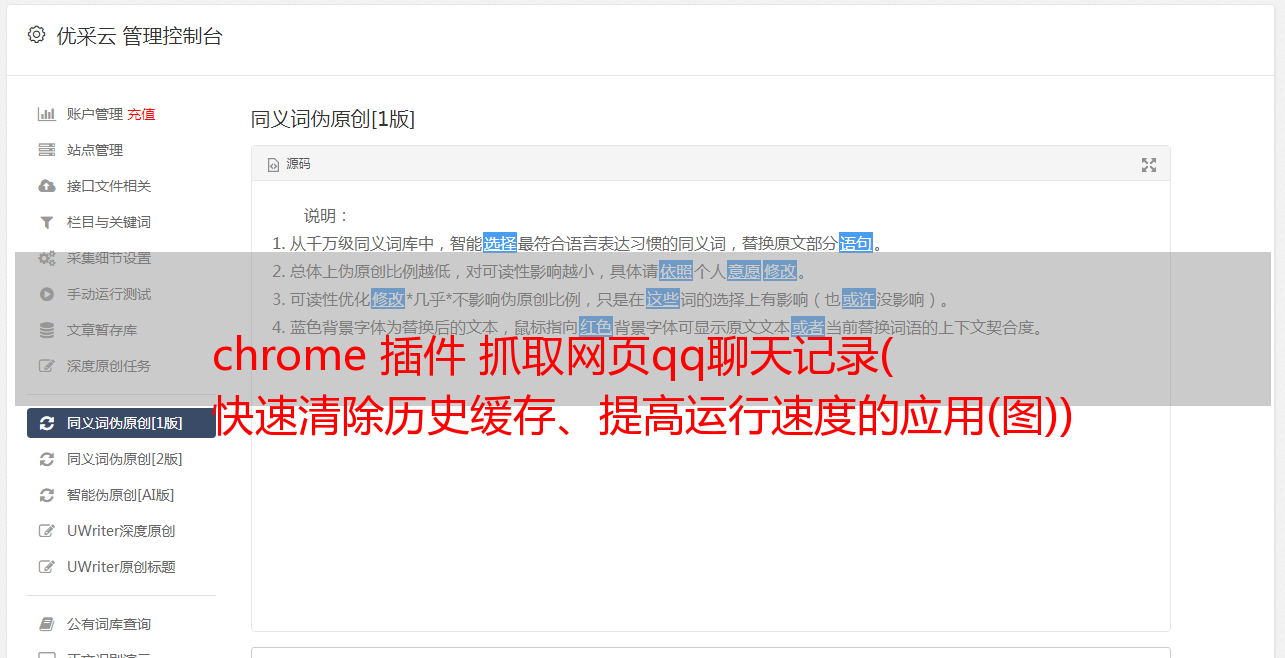Click the 栏目与关键词 filter icon
Viewport: 1285px width, 658px height.
click(x=46, y=222)
